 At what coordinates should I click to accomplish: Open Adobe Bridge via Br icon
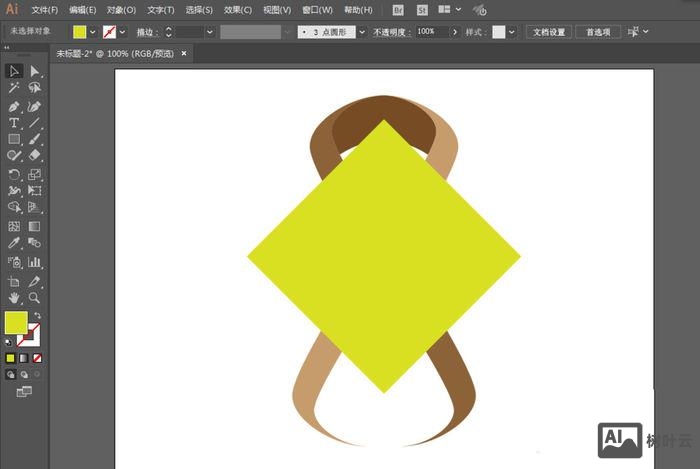click(398, 10)
